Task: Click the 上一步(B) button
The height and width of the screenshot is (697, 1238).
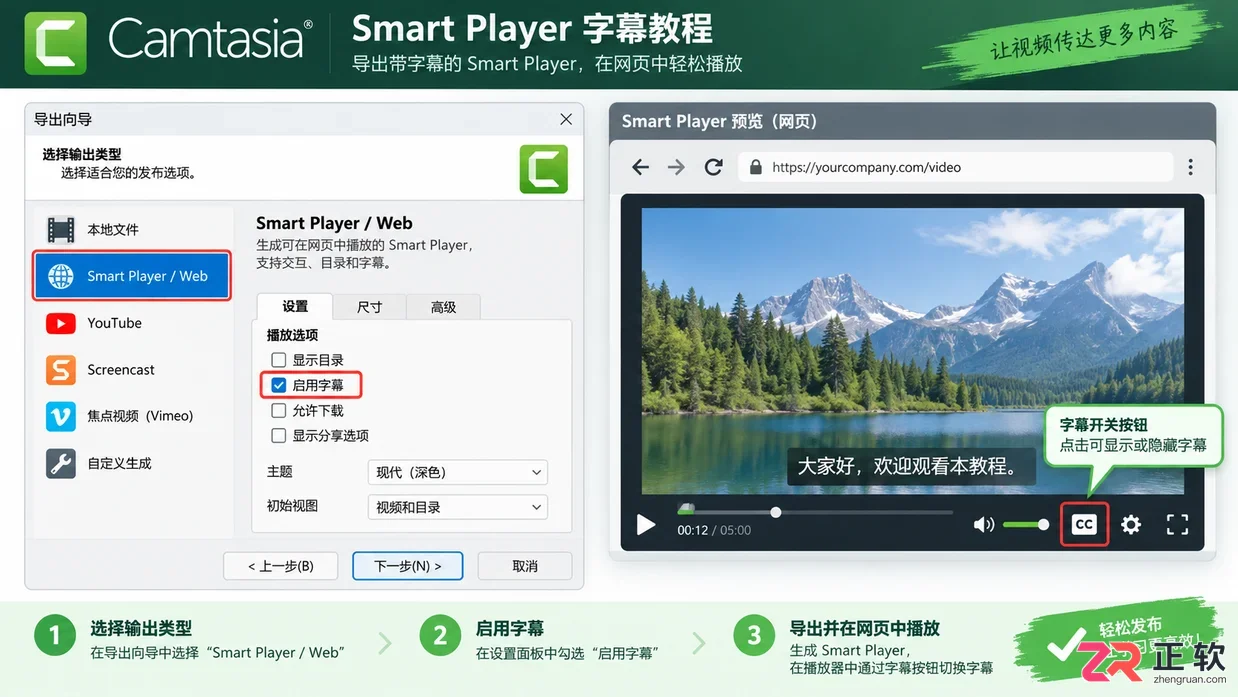Action: (281, 566)
